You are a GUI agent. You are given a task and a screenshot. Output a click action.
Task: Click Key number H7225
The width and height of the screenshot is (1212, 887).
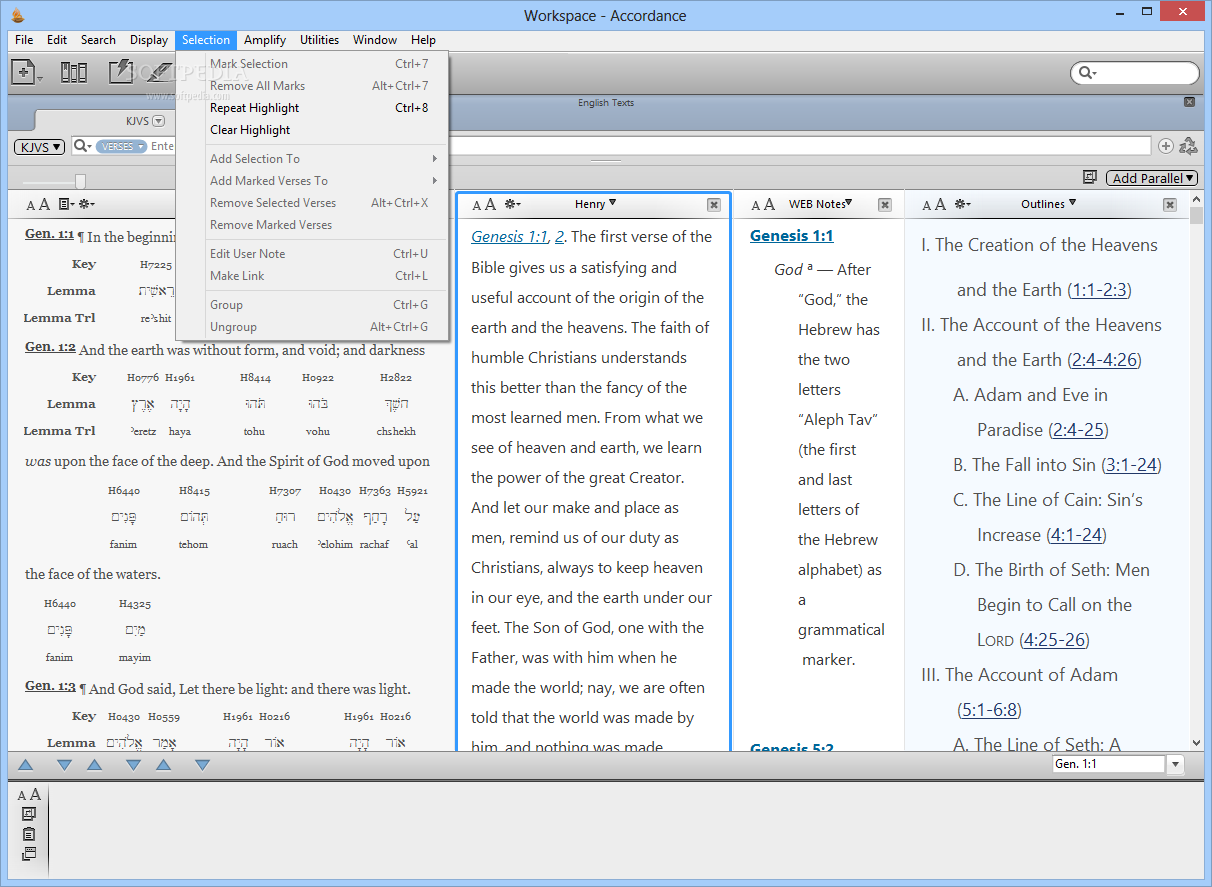[x=156, y=265]
